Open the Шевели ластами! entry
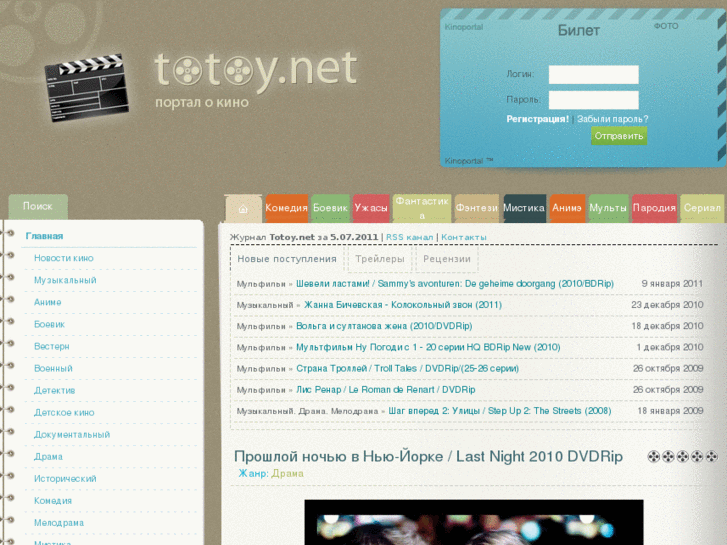727x545 pixels. (455, 284)
